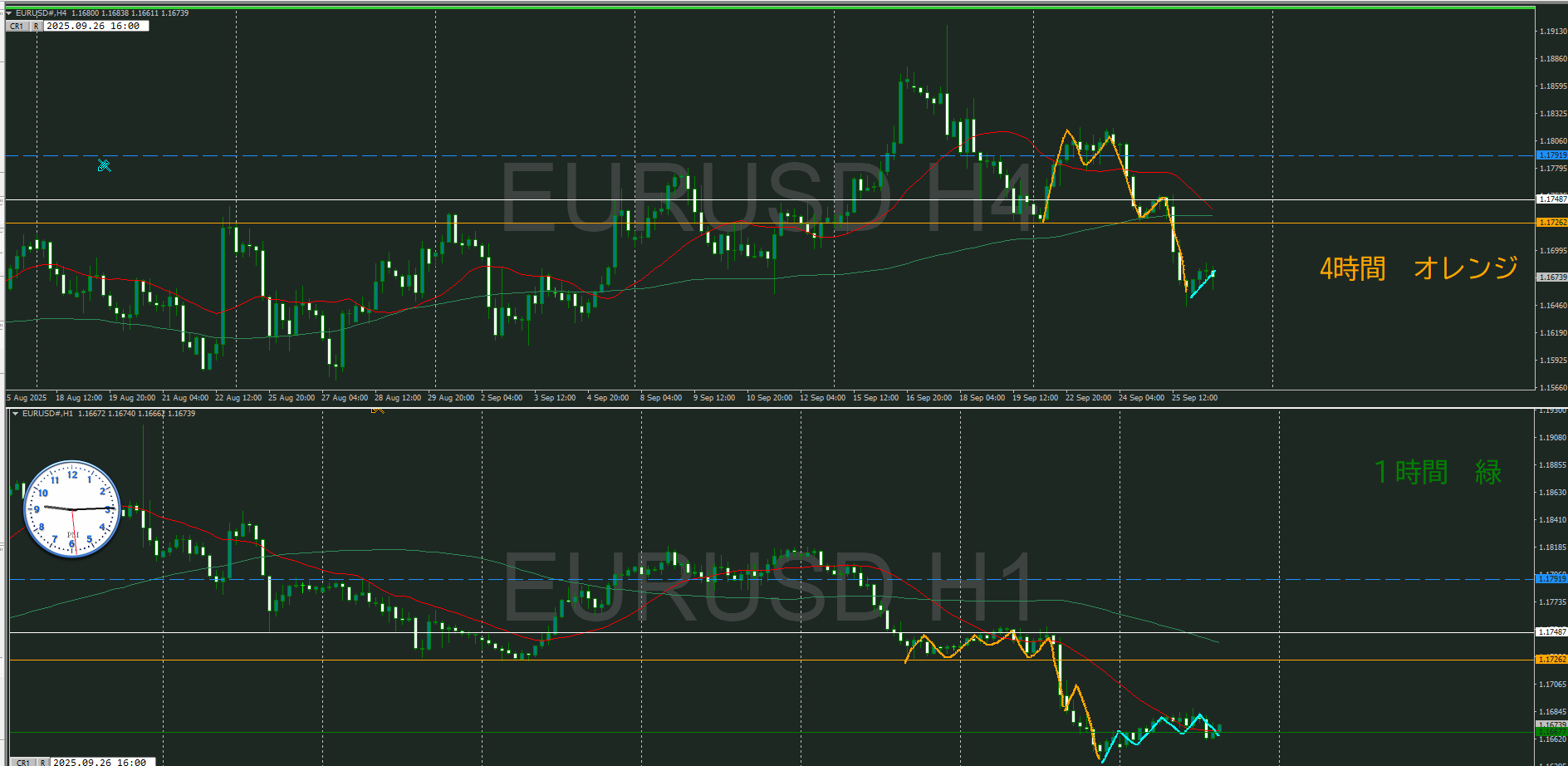
Task: Click the date field in the H1 chart
Action: tap(101, 761)
